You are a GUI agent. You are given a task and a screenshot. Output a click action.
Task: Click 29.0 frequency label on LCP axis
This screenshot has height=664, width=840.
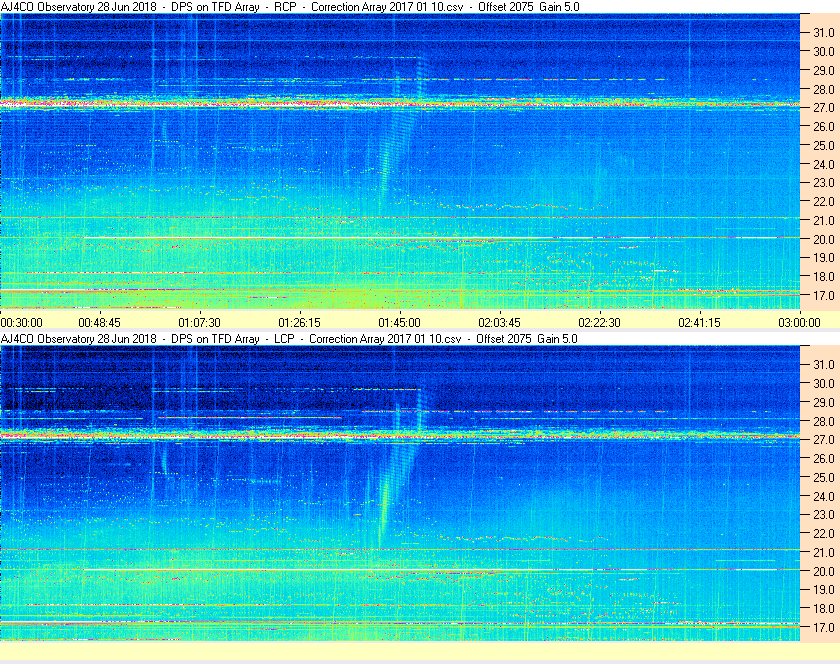pos(824,402)
